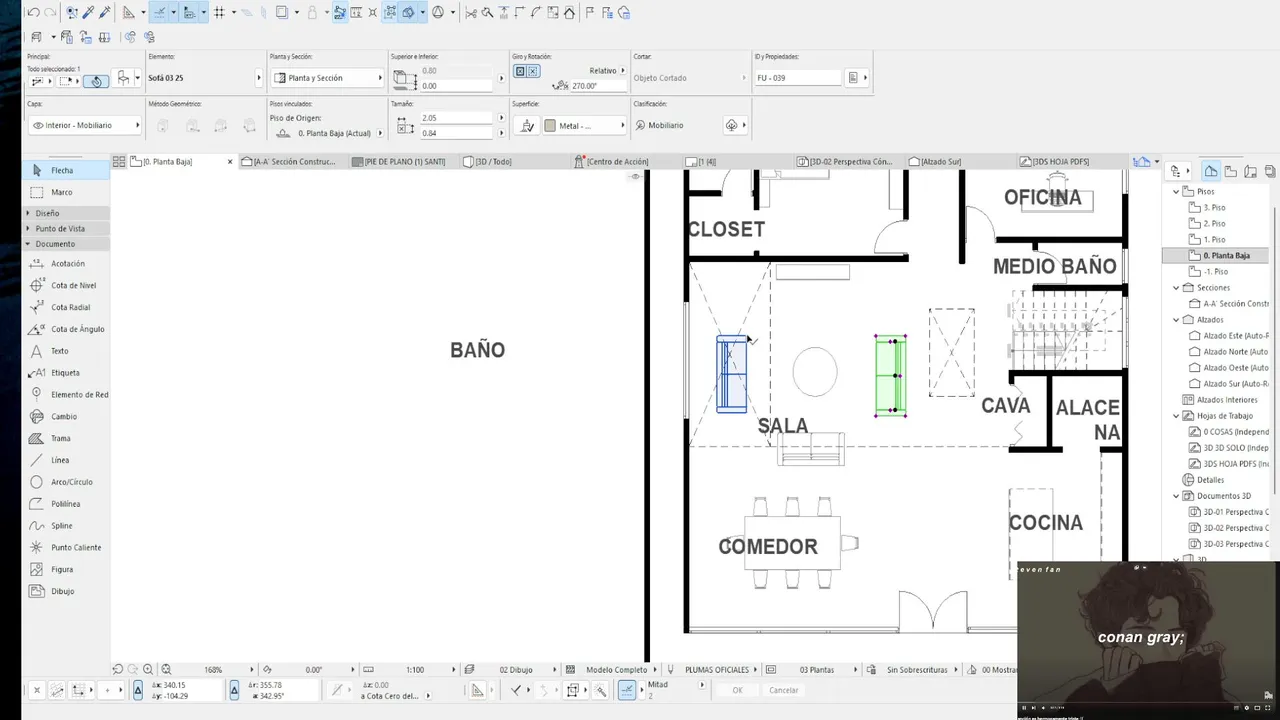Click the OK button in bottom bar
Screen dimensions: 1280x720
tap(738, 690)
